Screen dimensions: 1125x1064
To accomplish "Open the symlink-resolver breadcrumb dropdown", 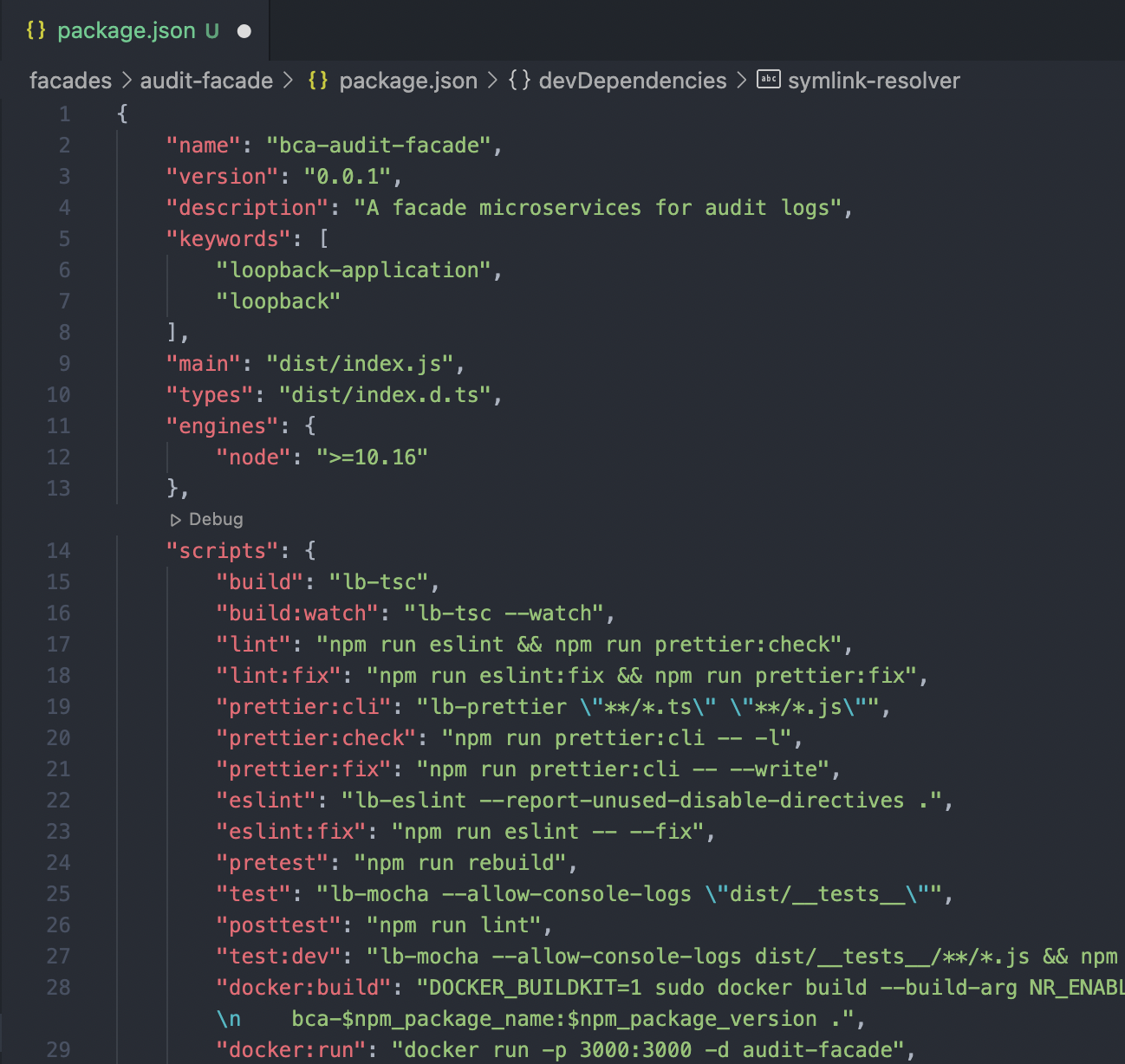I will [873, 80].
